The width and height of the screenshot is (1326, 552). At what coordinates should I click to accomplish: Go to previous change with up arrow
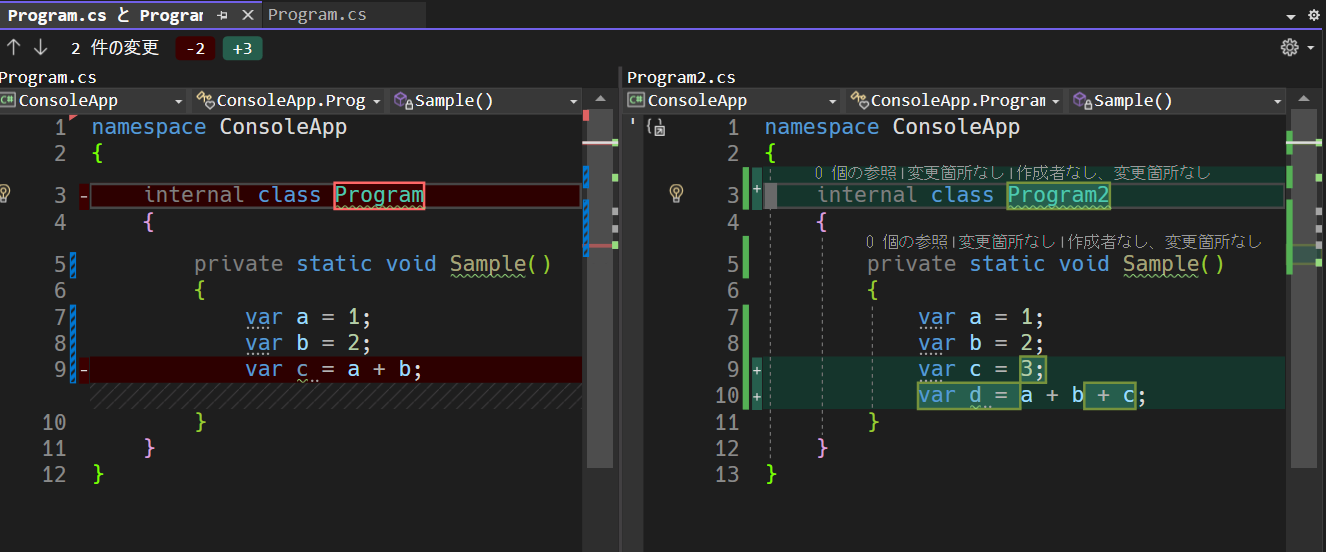[14, 47]
